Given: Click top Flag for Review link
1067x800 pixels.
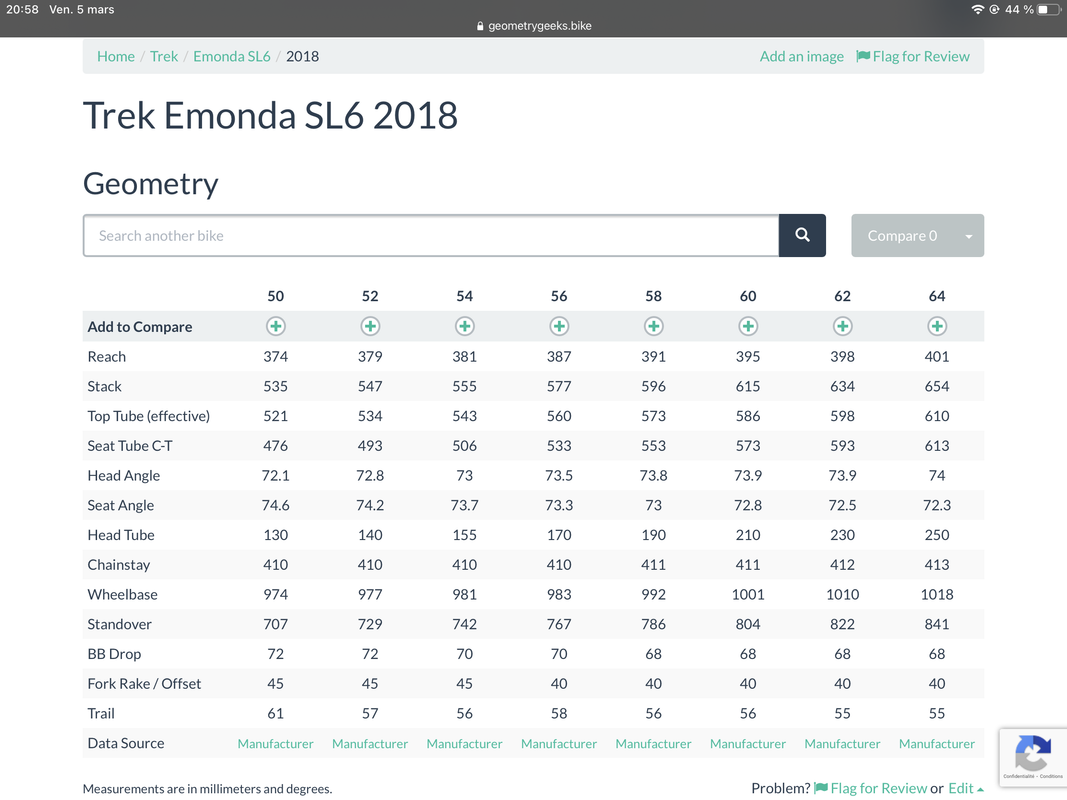Looking at the screenshot, I should coord(913,56).
